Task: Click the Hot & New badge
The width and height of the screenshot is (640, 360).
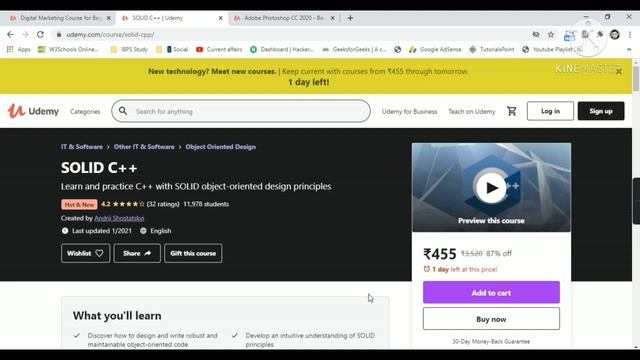Action: (79, 204)
